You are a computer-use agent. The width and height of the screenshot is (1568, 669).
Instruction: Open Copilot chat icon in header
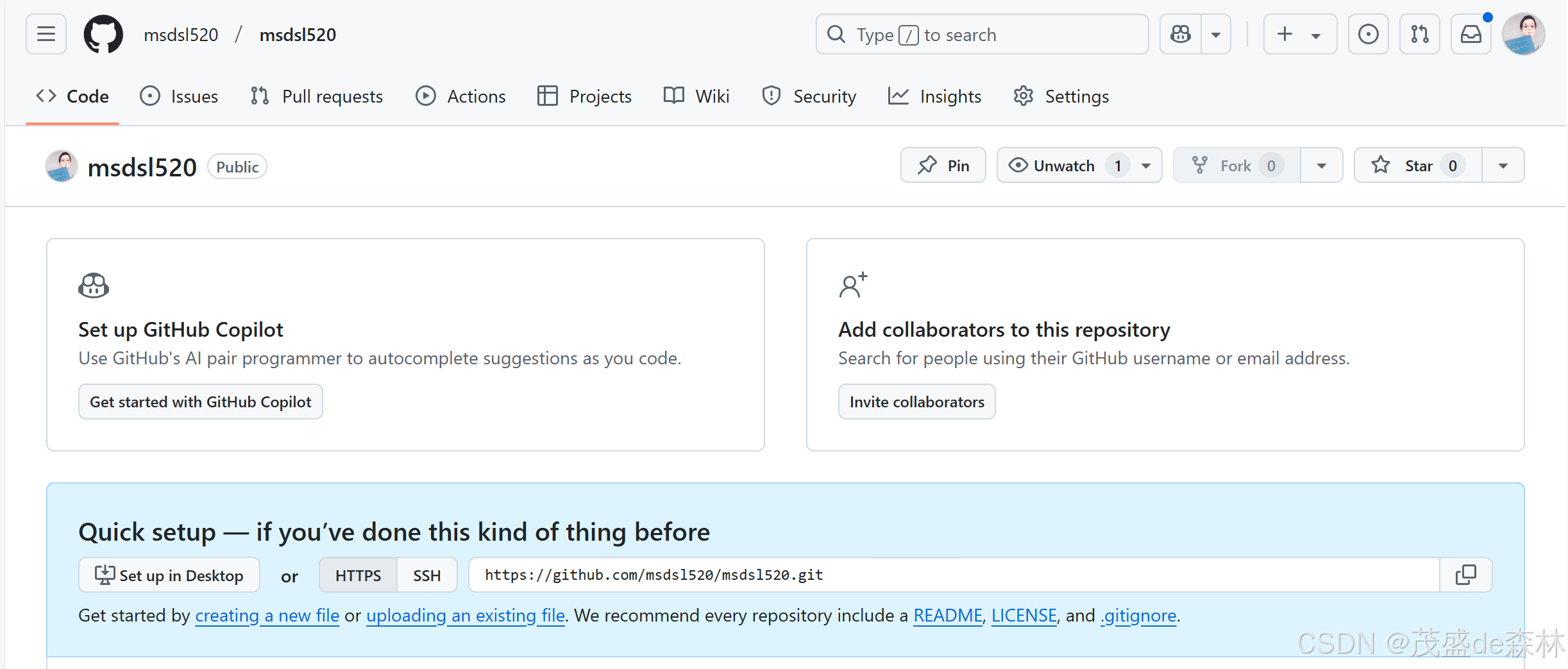pyautogui.click(x=1181, y=34)
